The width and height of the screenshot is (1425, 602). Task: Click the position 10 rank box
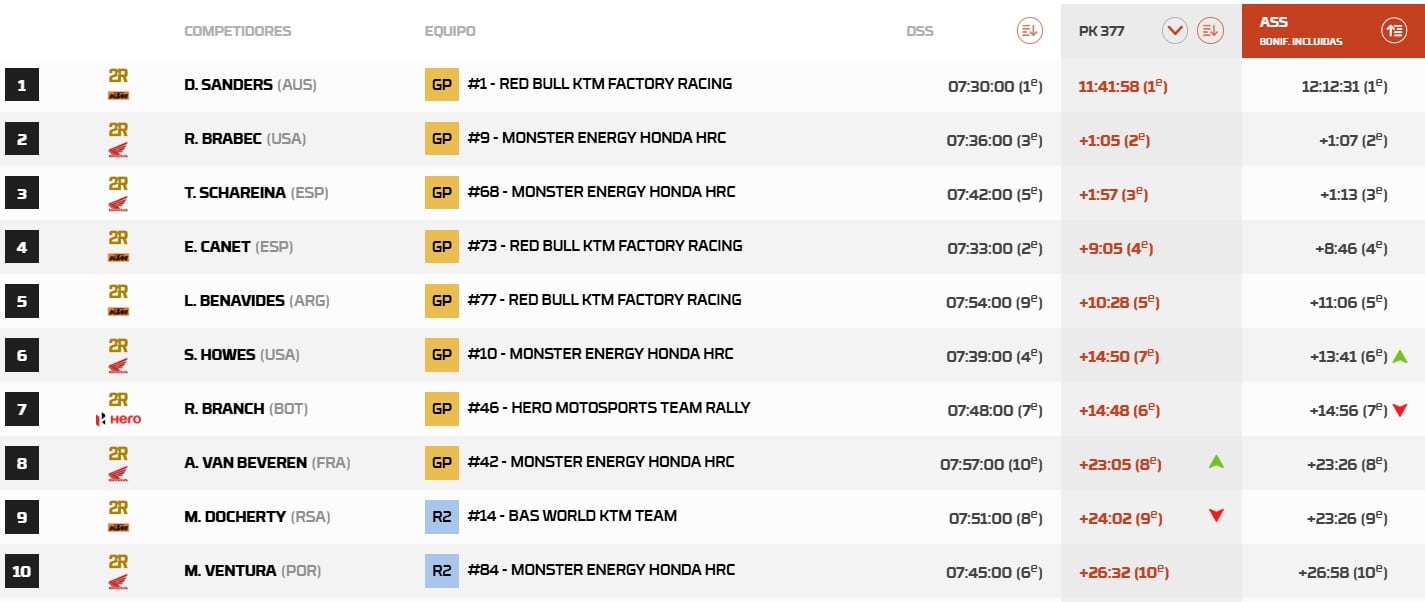22,572
